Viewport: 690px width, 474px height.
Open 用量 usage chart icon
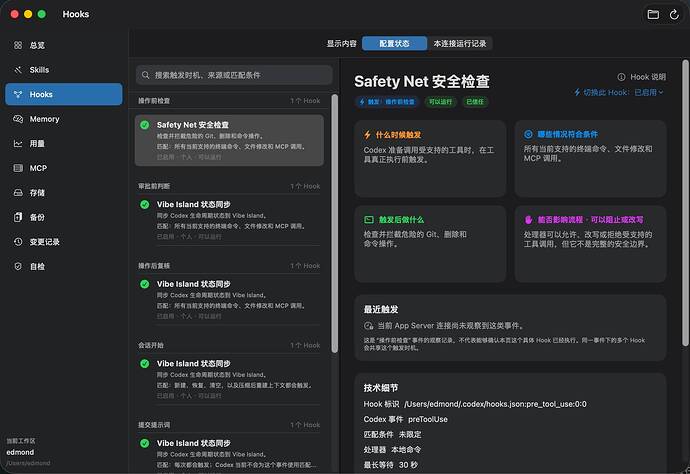[18, 143]
